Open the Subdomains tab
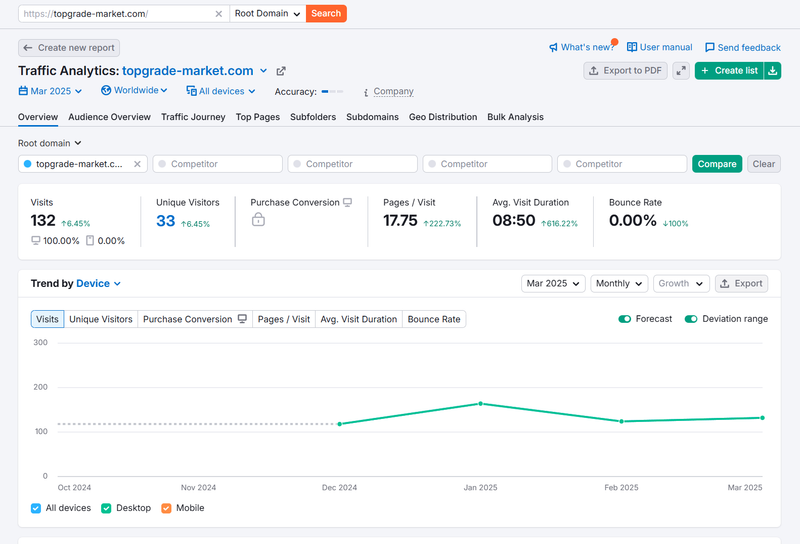This screenshot has width=800, height=544. [372, 117]
